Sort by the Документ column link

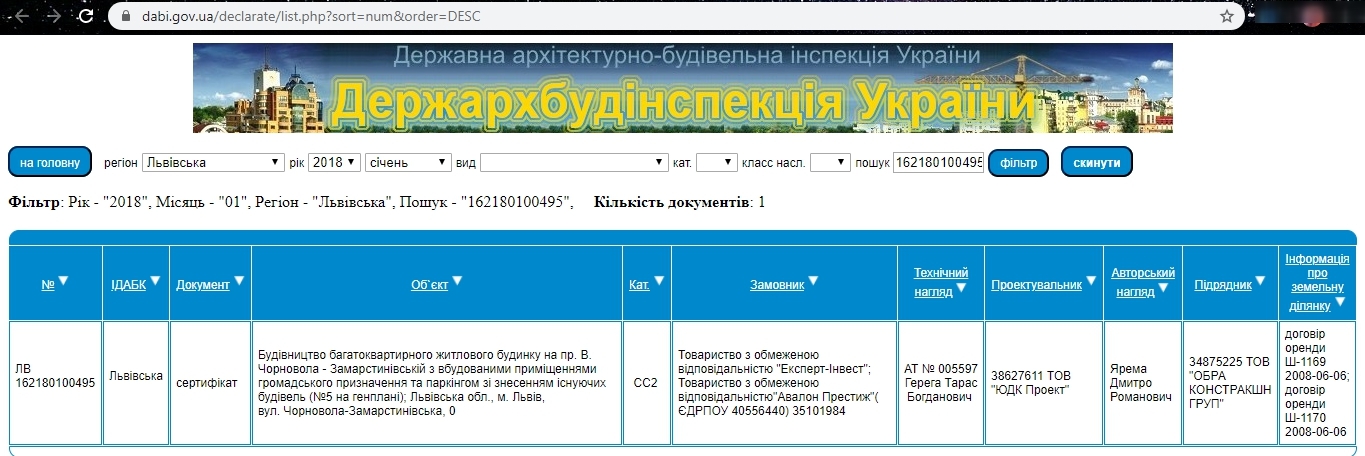pos(203,284)
